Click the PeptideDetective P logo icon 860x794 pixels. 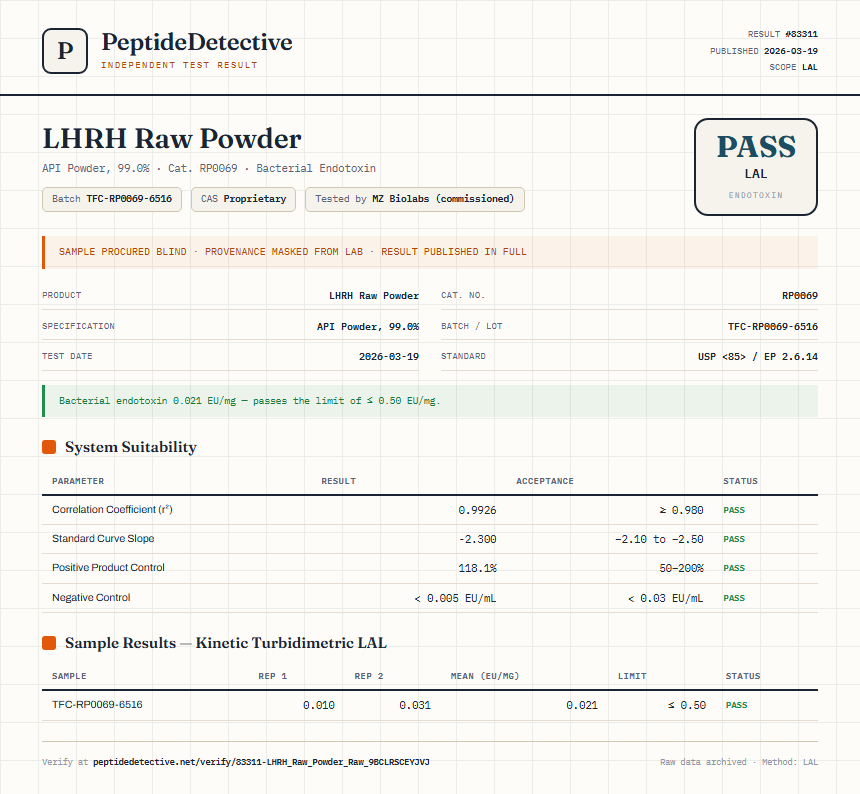coord(65,51)
